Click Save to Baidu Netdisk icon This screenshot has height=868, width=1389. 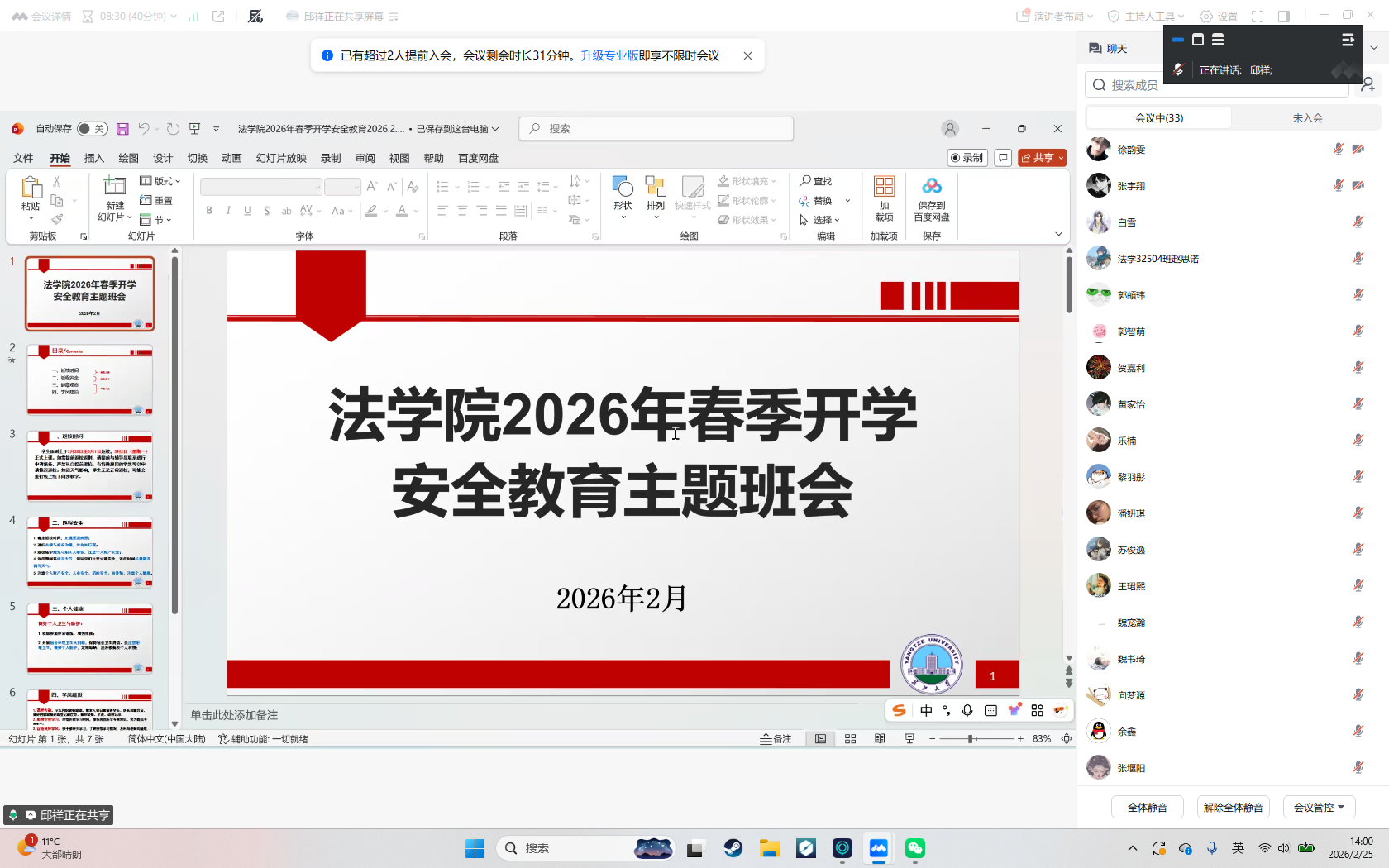click(932, 188)
